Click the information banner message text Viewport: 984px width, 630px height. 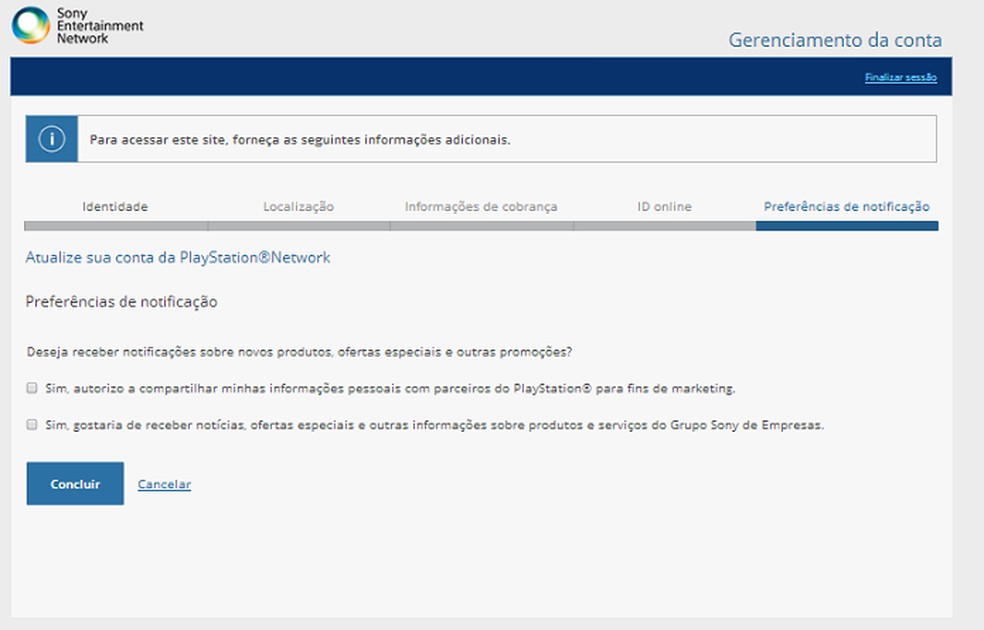coord(300,141)
